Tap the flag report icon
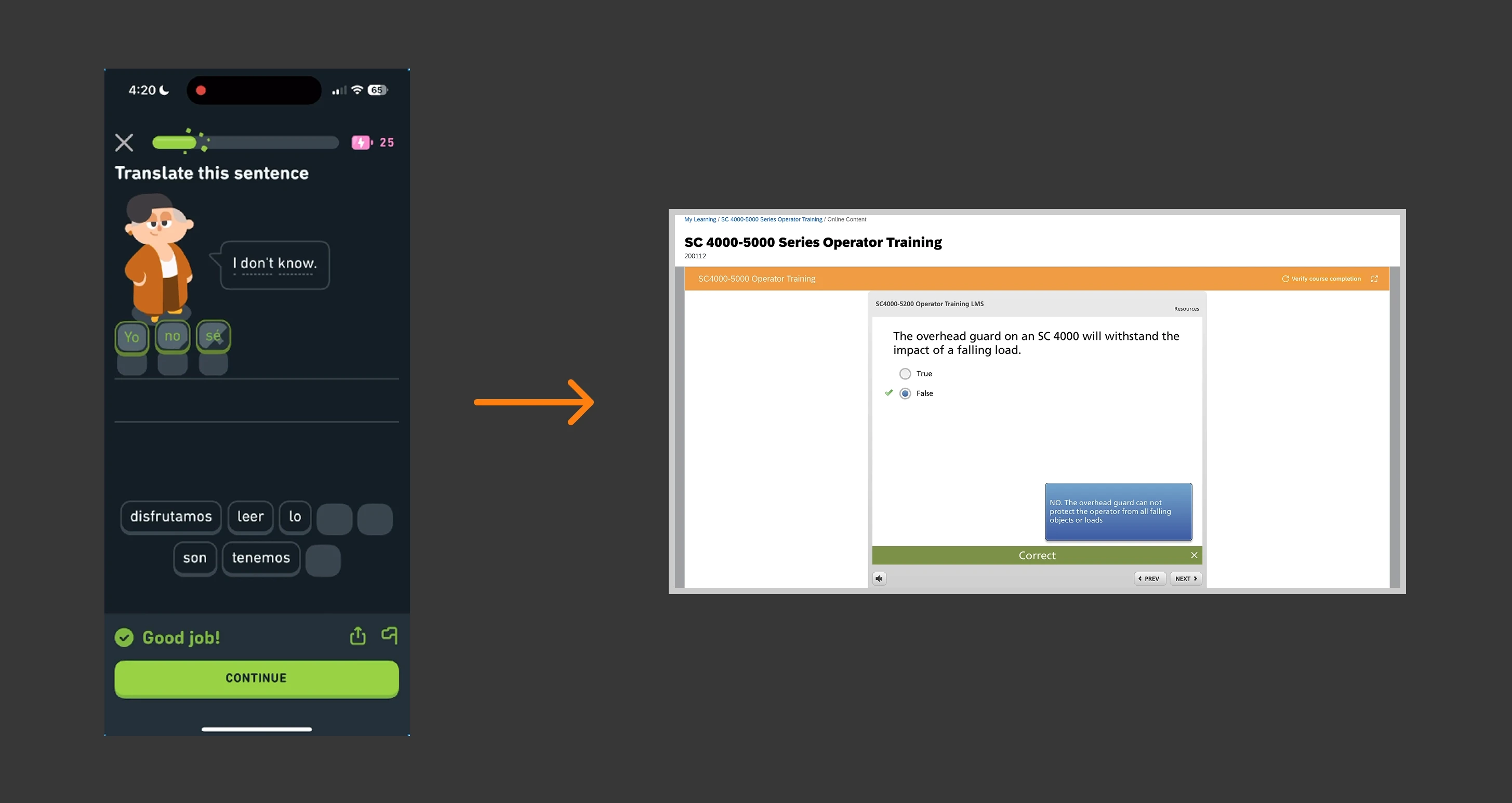 (390, 635)
